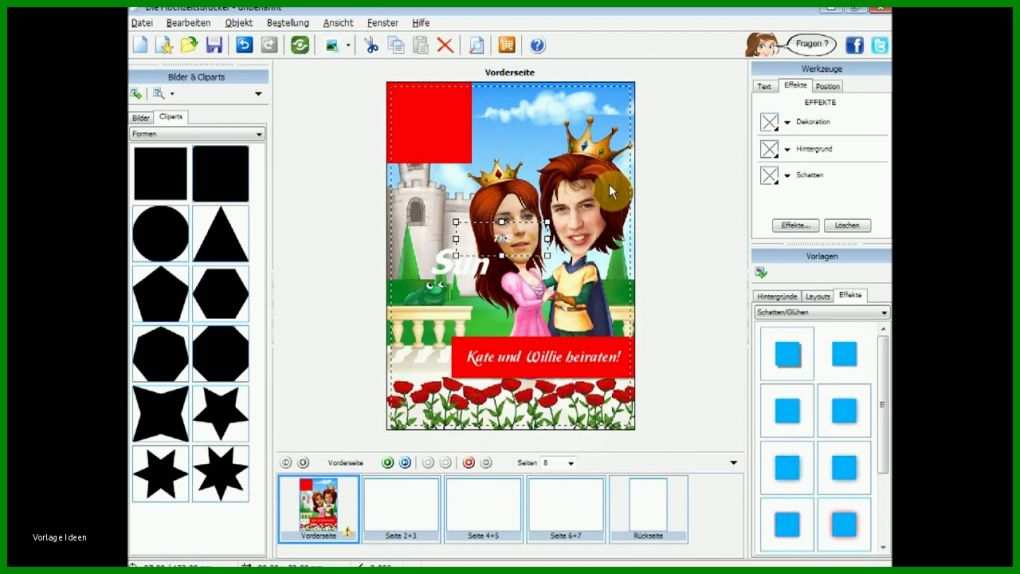Open a file with the folder icon

point(189,45)
